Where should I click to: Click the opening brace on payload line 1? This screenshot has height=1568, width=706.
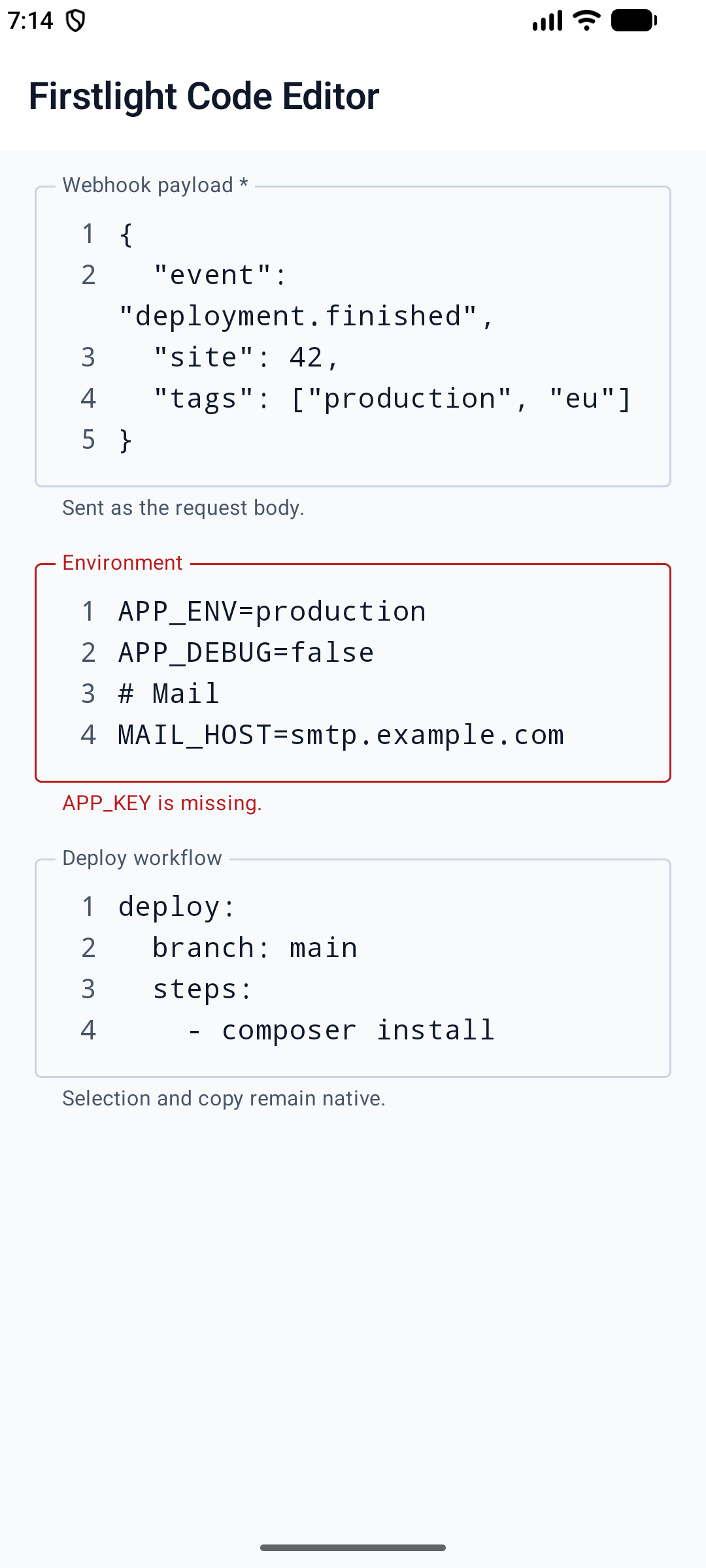[x=126, y=234]
